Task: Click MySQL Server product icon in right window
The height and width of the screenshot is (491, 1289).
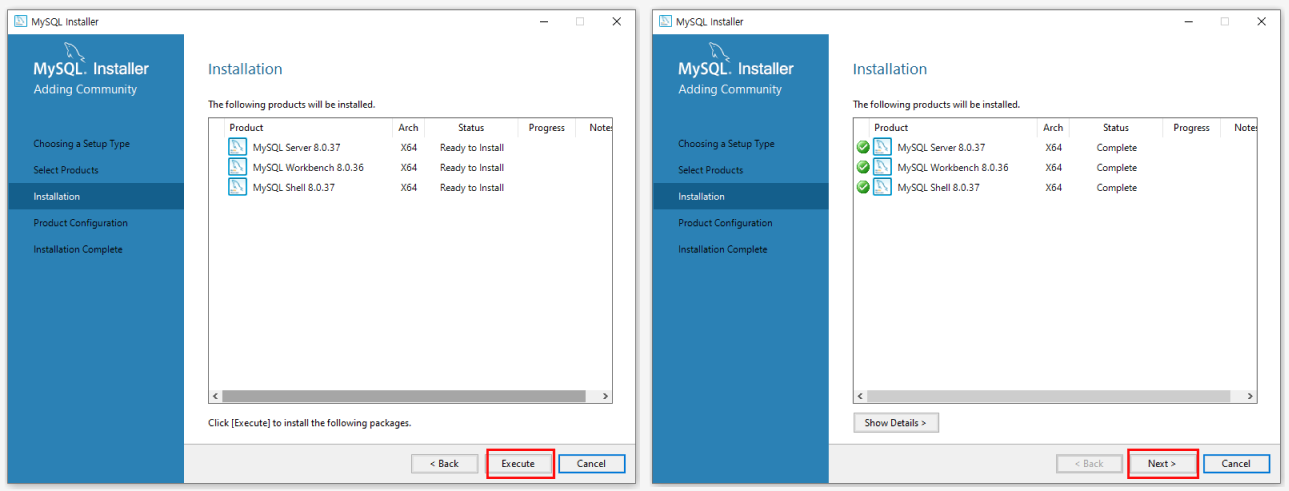Action: point(882,147)
